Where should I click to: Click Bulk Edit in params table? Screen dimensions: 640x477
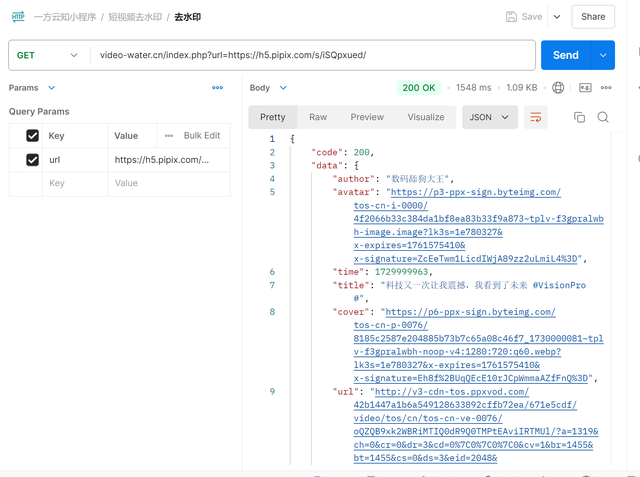click(201, 135)
